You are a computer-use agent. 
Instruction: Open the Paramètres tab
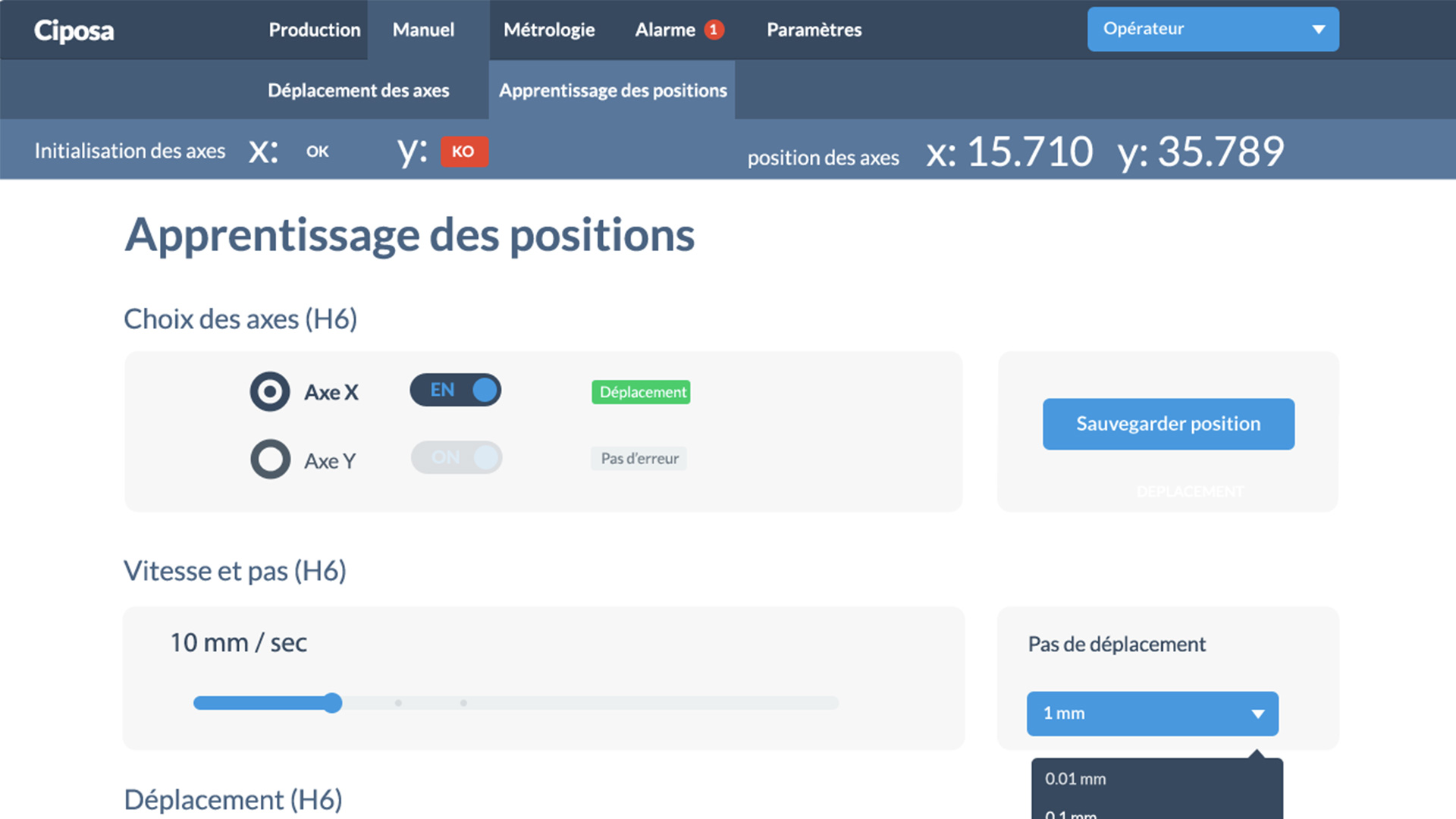click(814, 30)
